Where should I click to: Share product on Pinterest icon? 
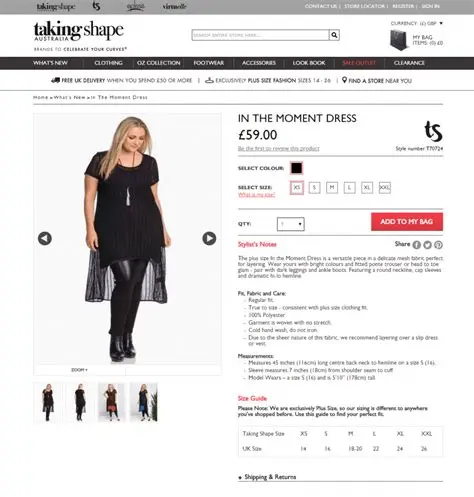coord(438,245)
